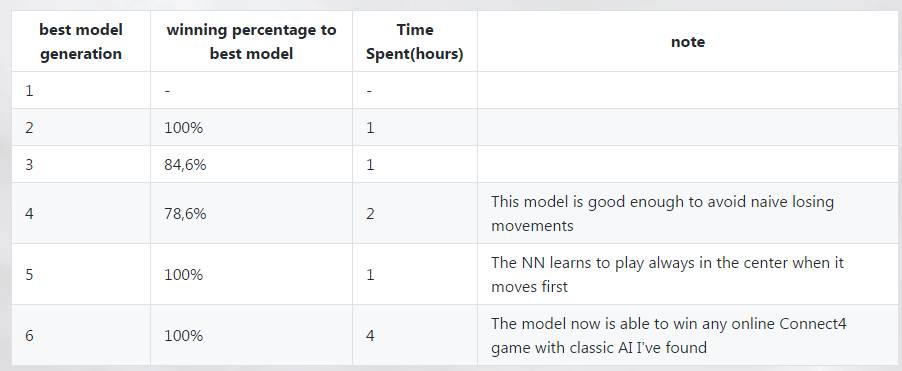Select the generation 4 cell
Screen dimensions: 902x371
[81, 213]
